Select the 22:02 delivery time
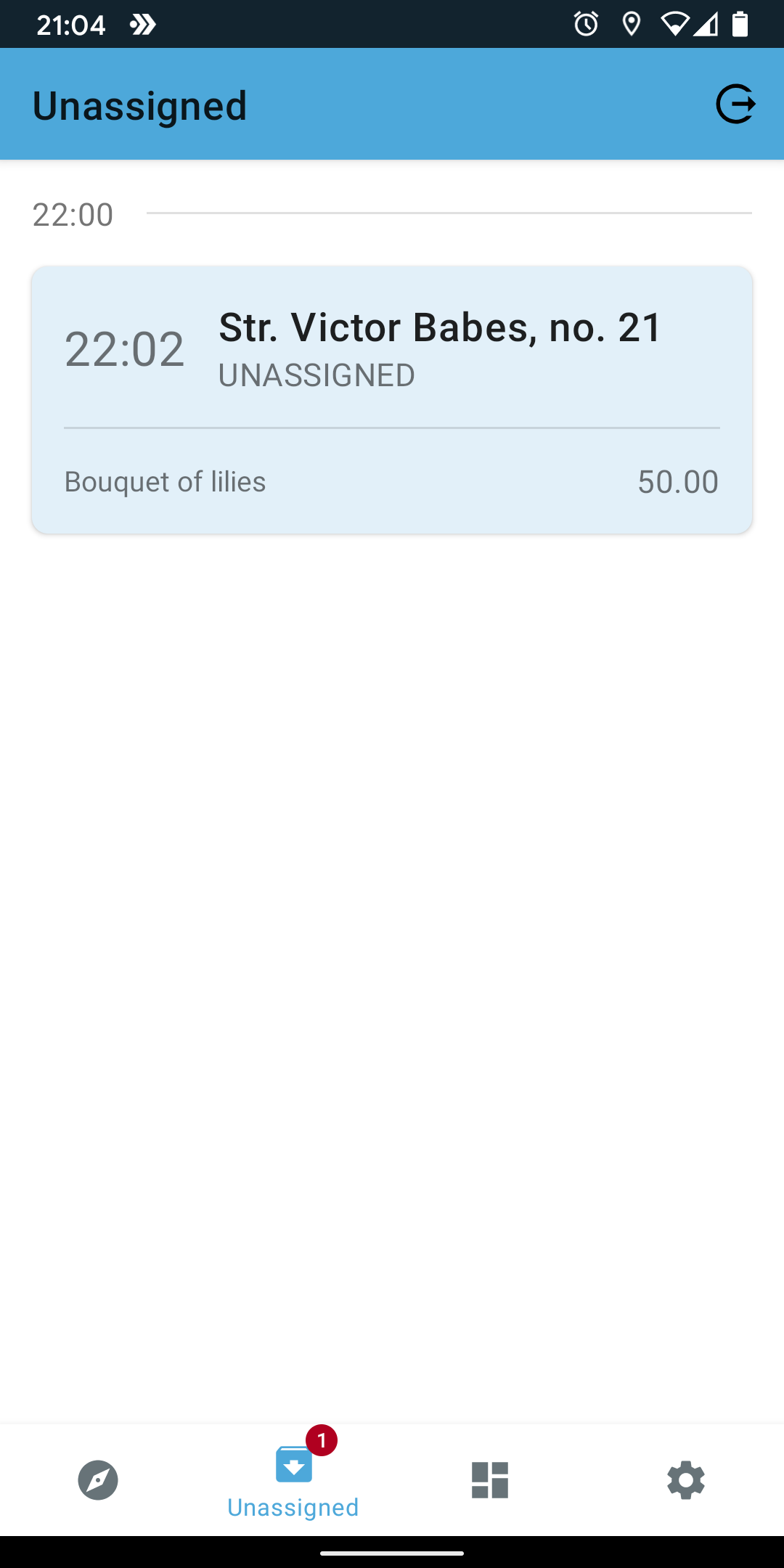This screenshot has width=784, height=1568. click(125, 349)
